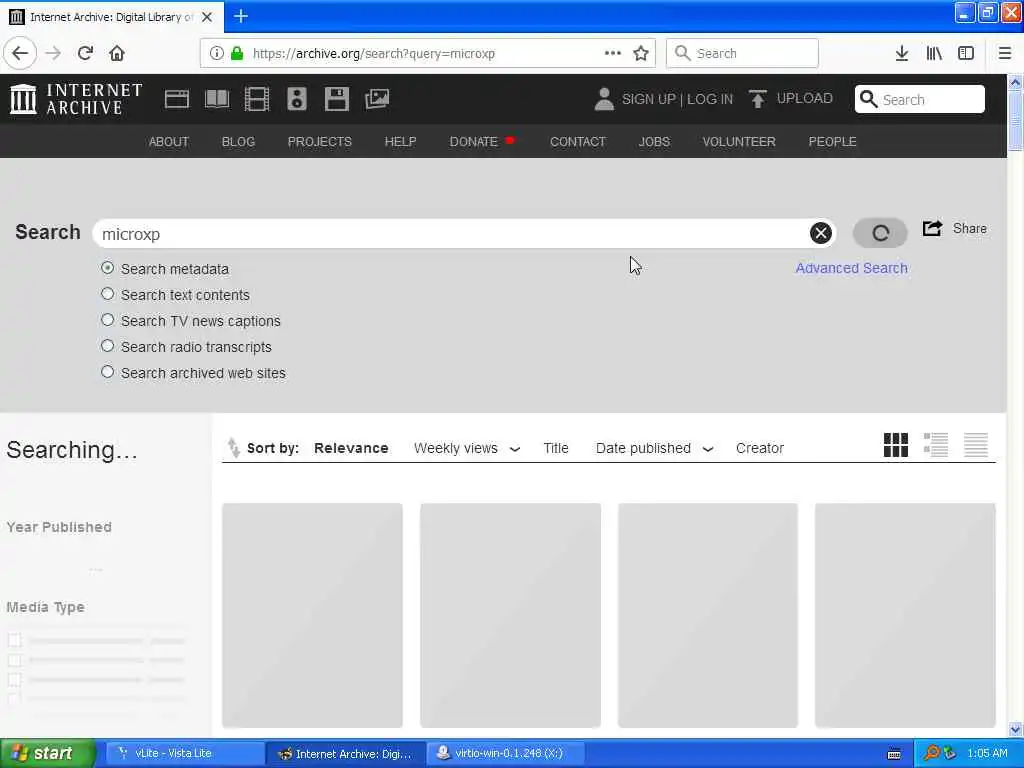The width and height of the screenshot is (1024, 768).
Task: Focus the header Search box
Action: (920, 99)
